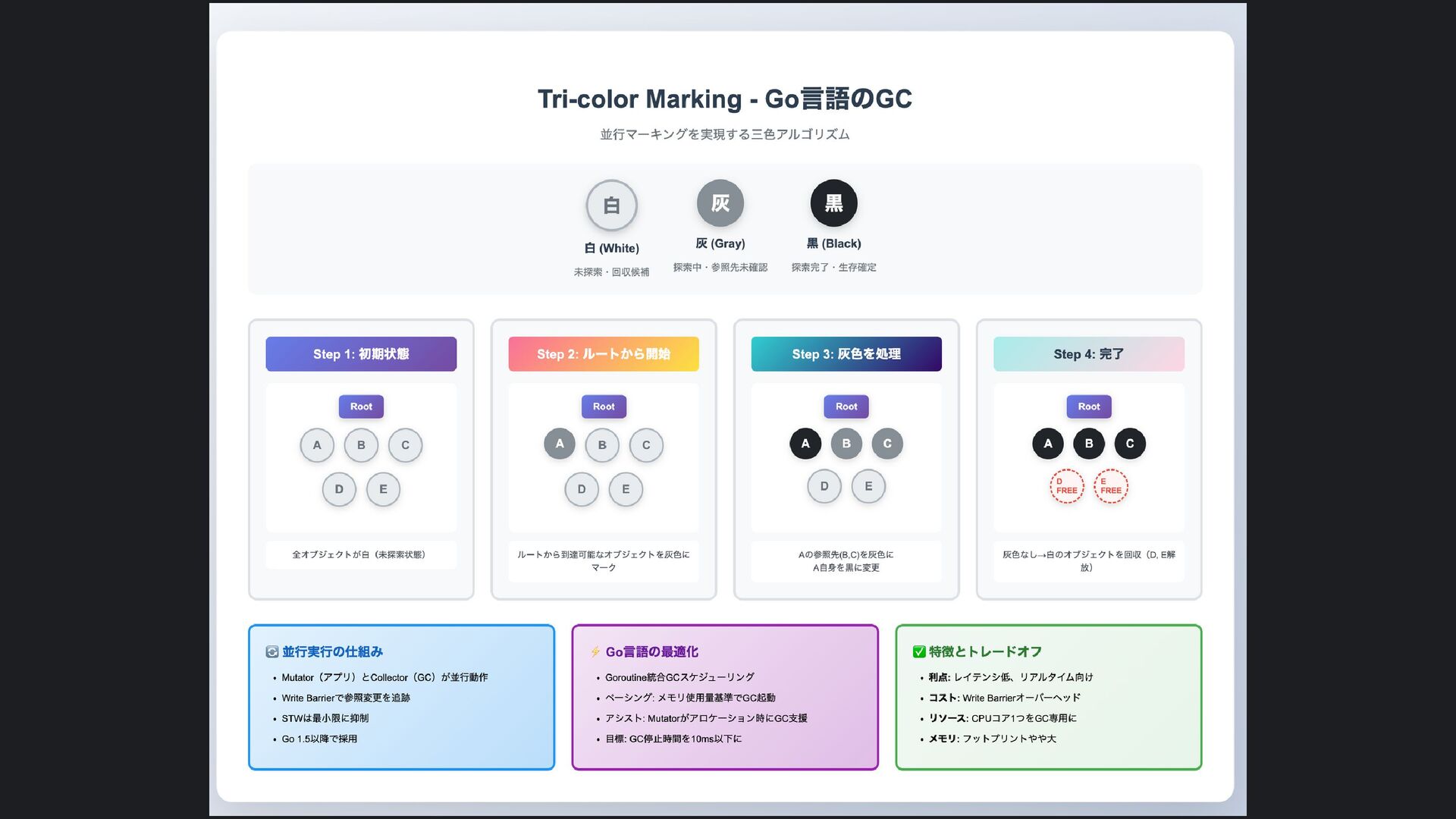Click black node A in Step 3
This screenshot has height=819, width=1456.
[x=805, y=444]
